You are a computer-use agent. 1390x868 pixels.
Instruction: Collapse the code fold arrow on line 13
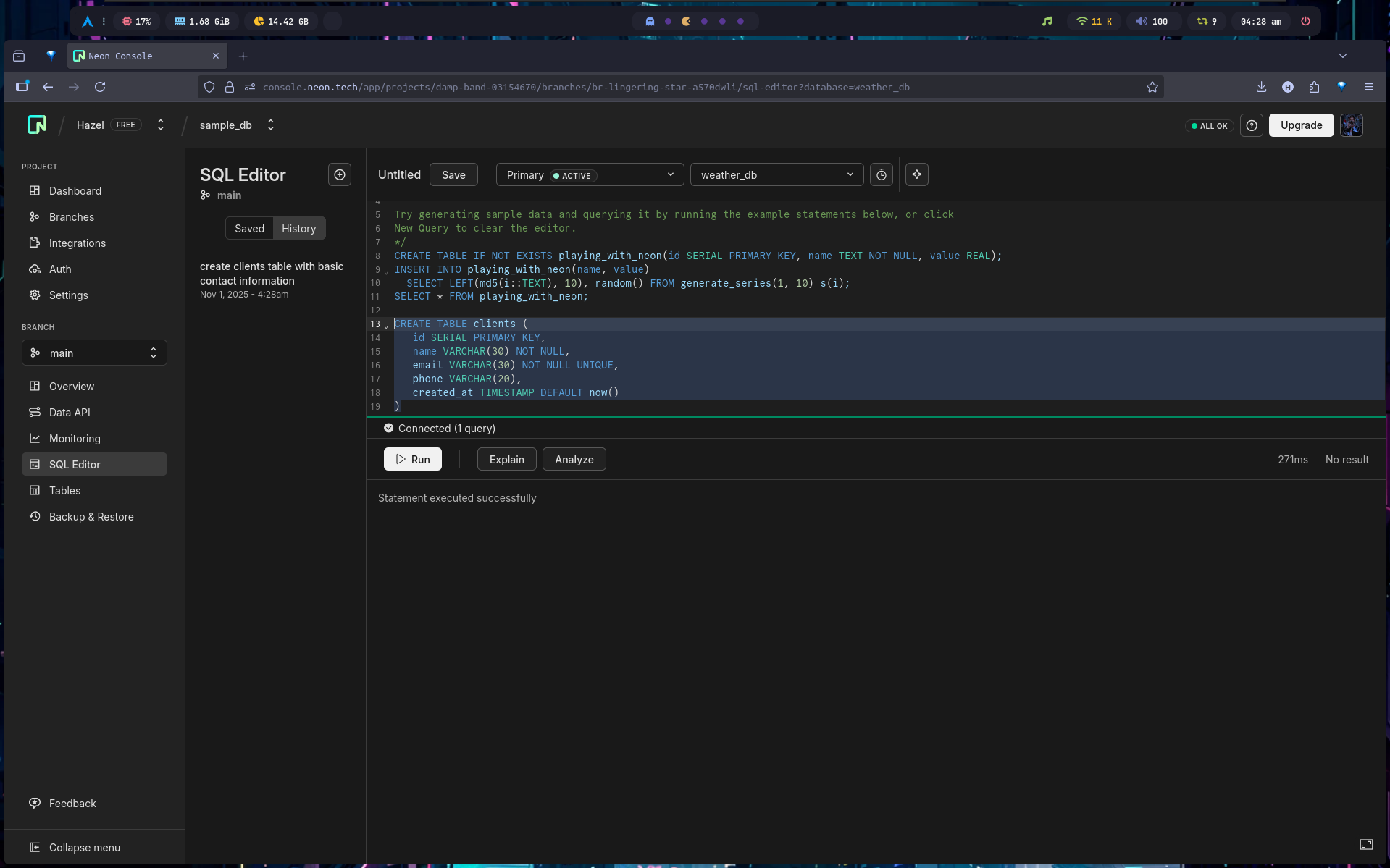386,325
